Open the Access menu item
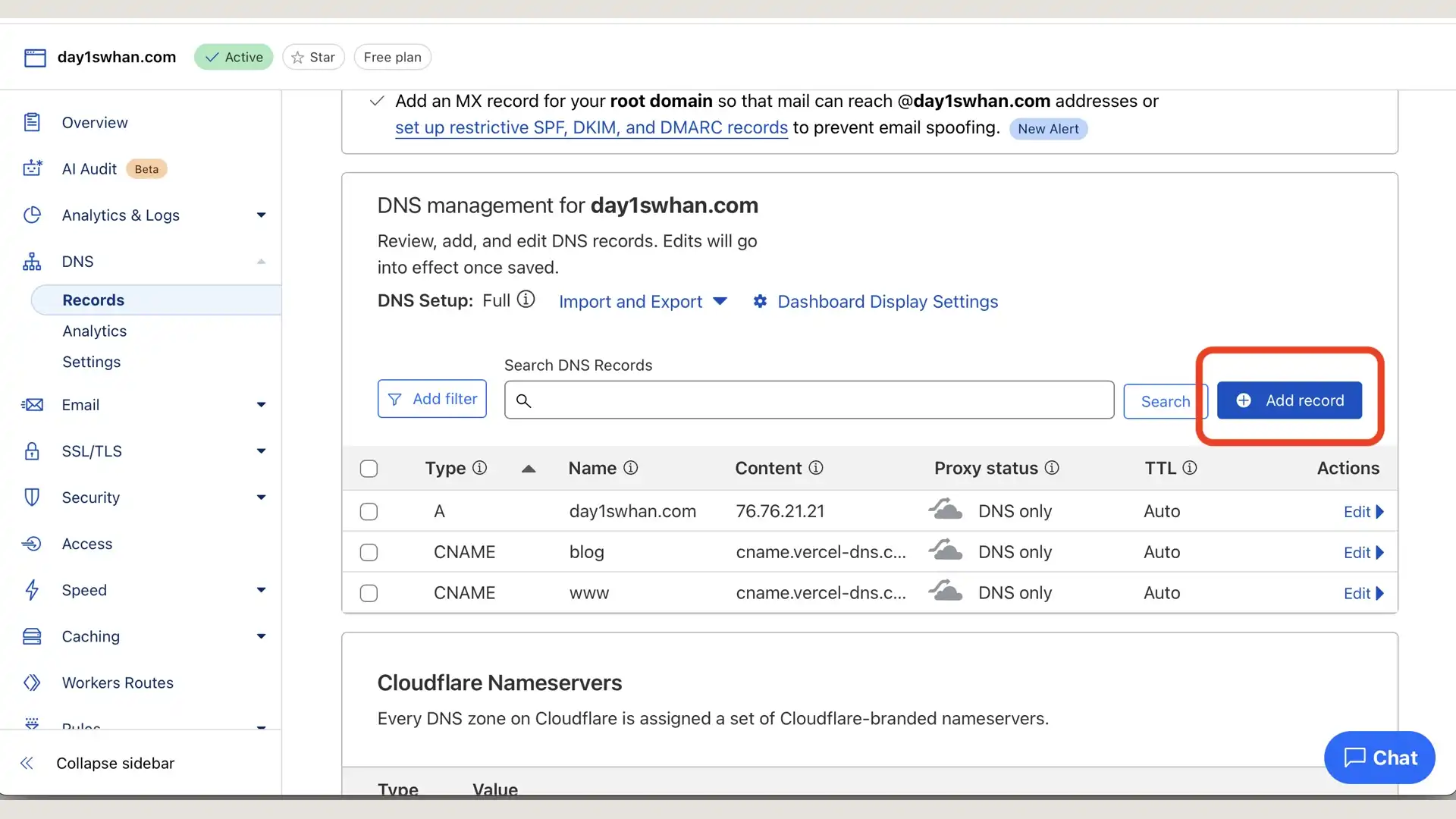This screenshot has width=1456, height=819. point(87,544)
